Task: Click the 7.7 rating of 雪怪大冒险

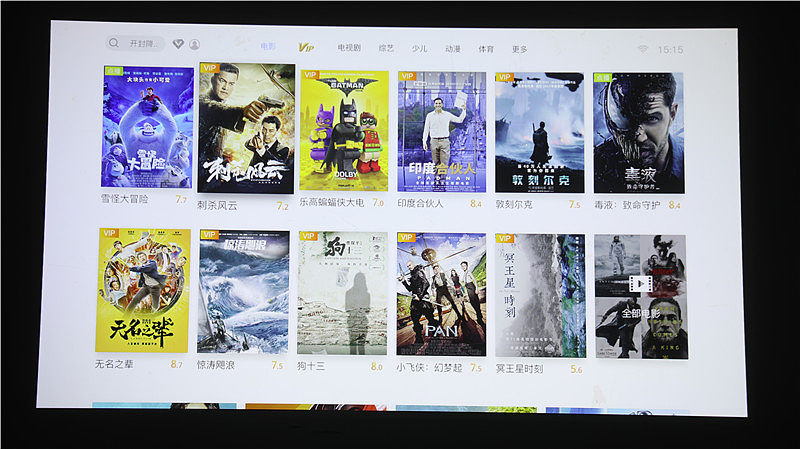Action: (x=181, y=199)
